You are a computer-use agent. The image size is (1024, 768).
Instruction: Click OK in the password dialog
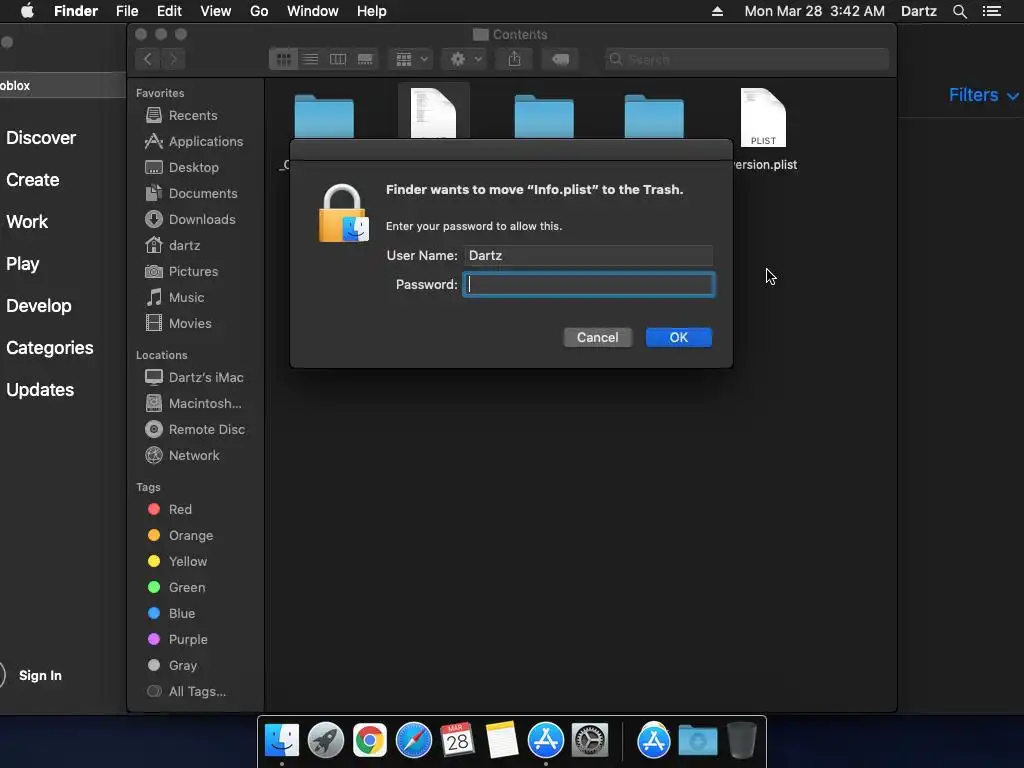(x=679, y=338)
